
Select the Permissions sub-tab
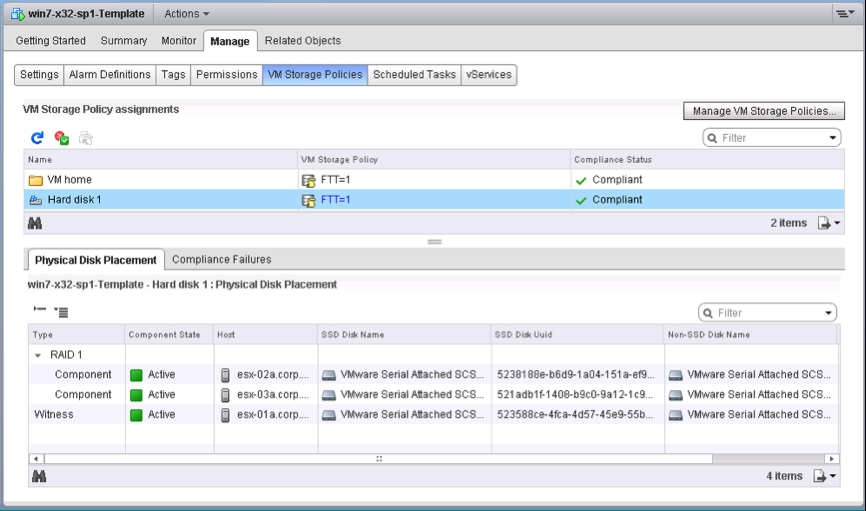point(226,75)
